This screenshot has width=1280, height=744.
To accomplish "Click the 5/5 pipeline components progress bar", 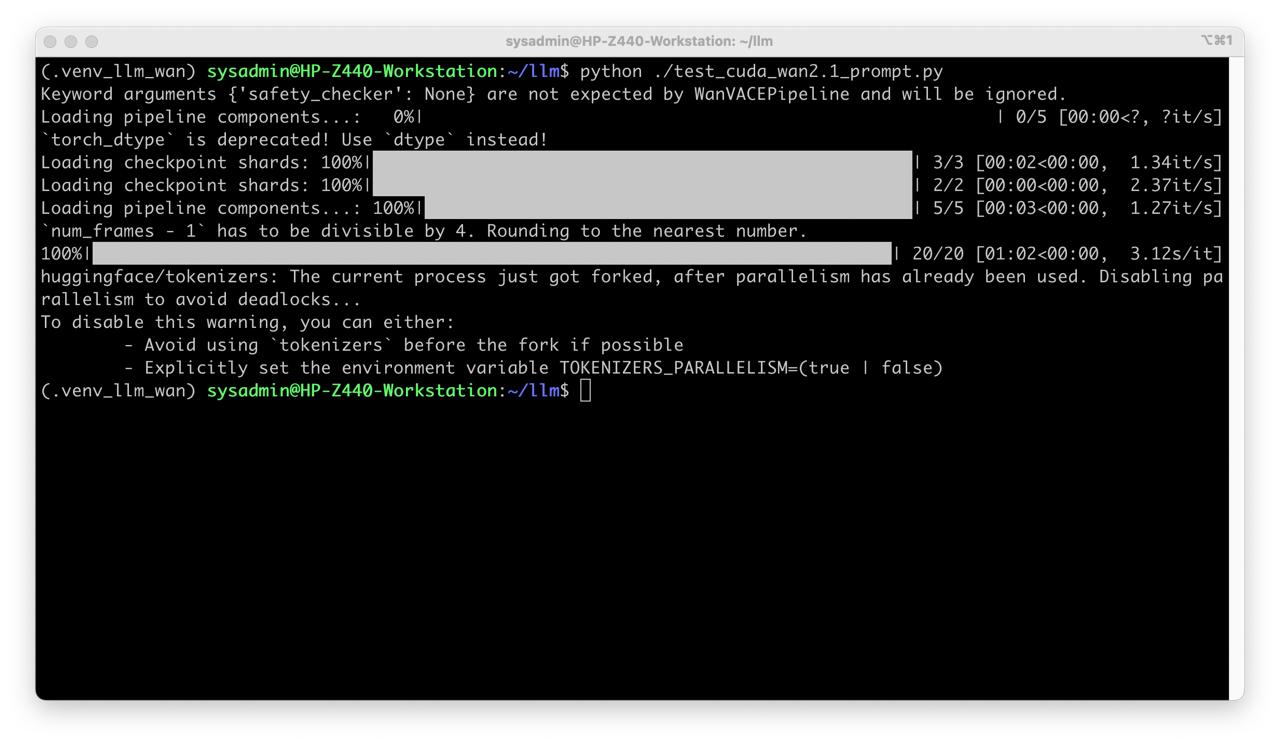I will [668, 208].
